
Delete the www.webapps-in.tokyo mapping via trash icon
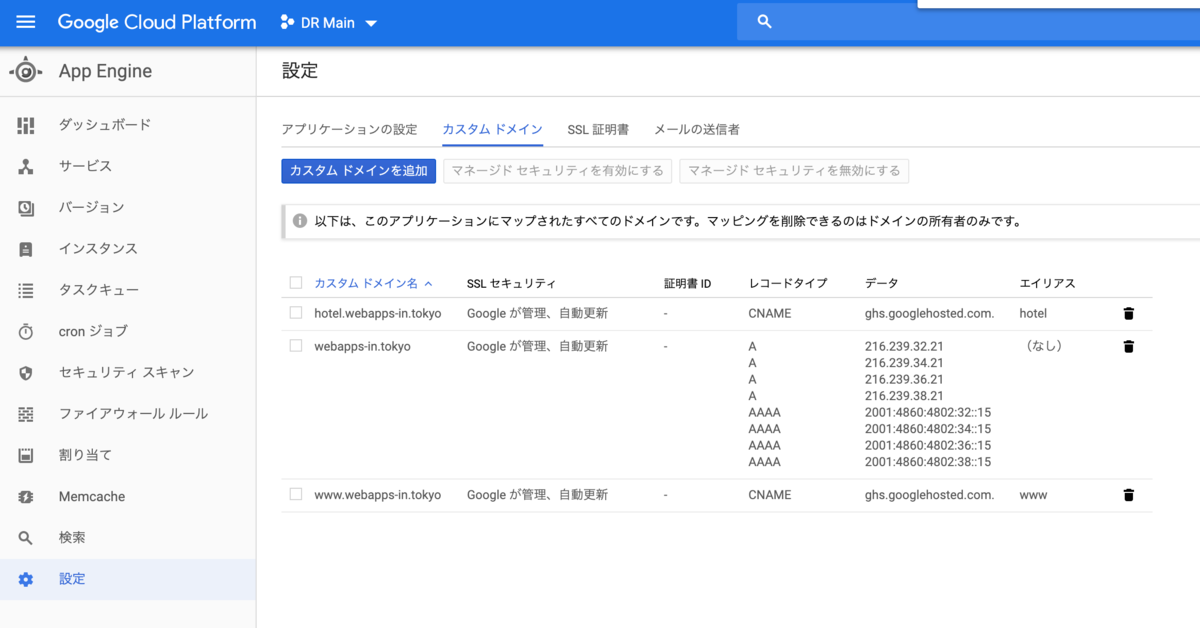tap(1129, 495)
